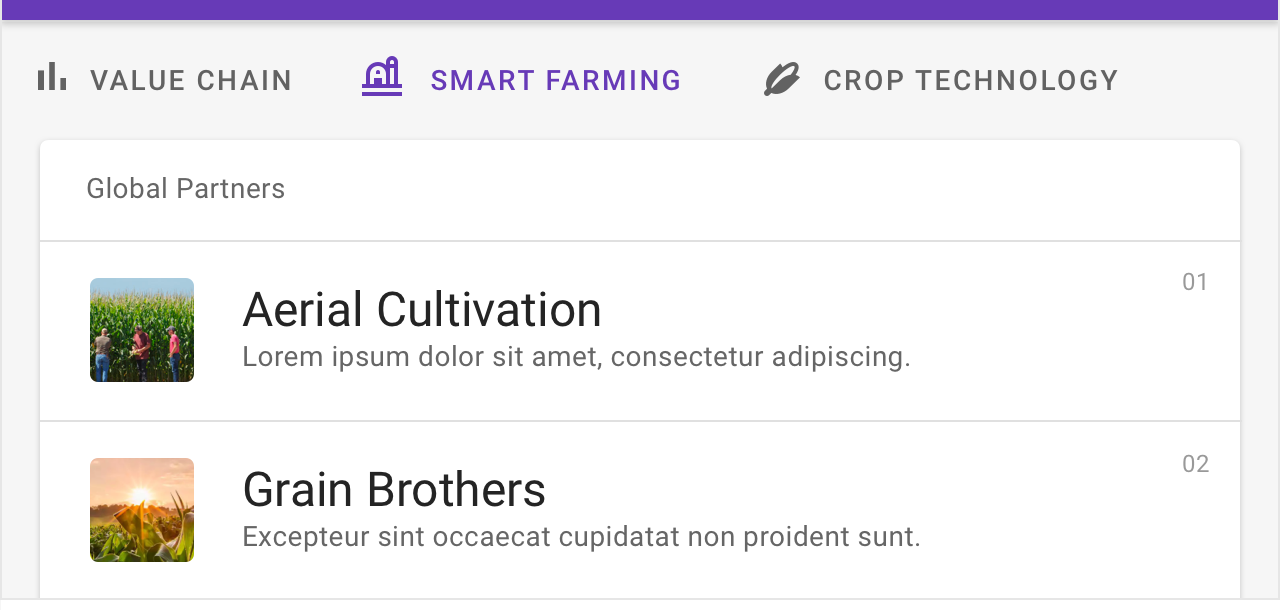
Task: Select the SMART FARMING tab label
Action: [x=556, y=80]
